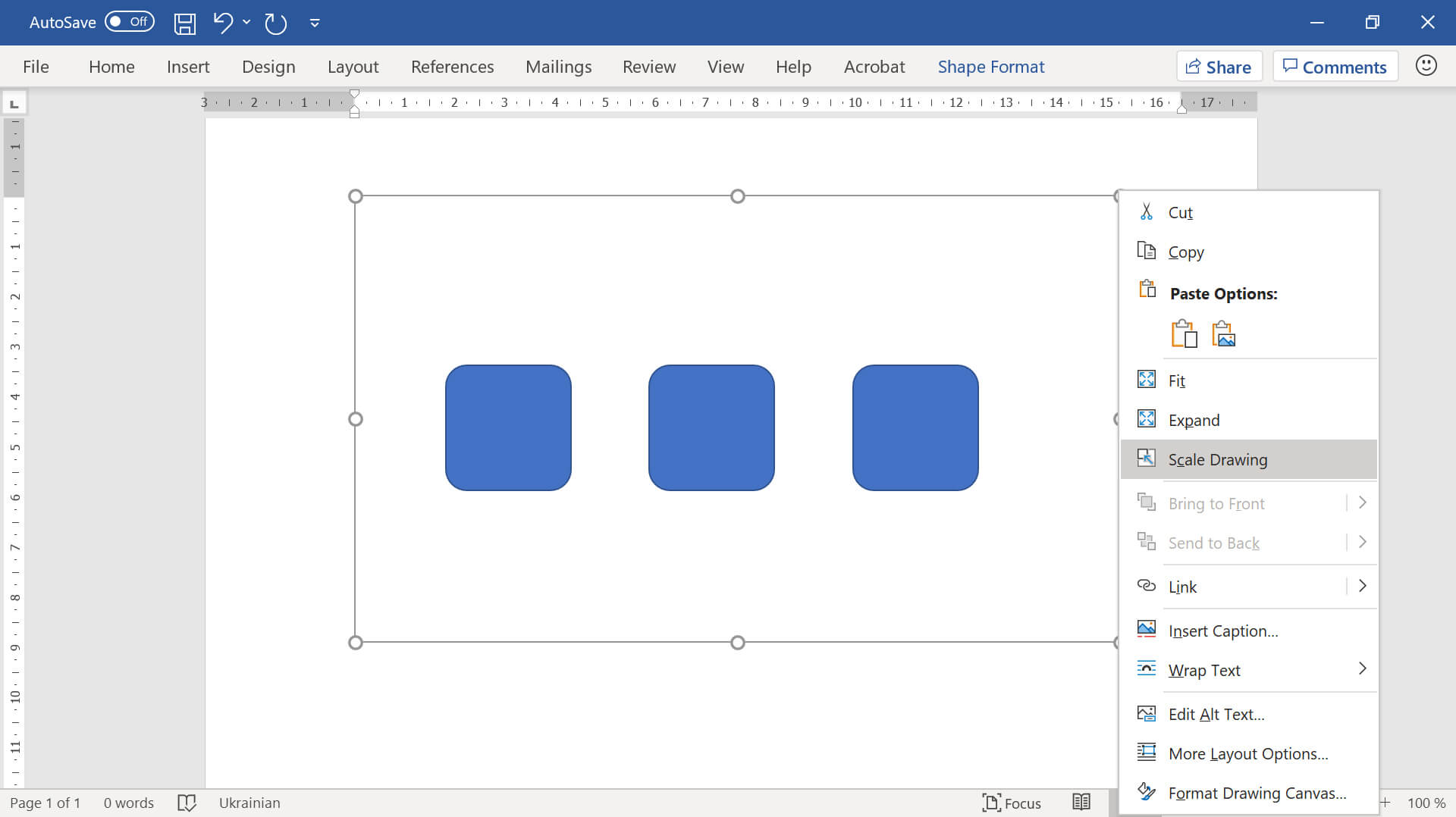Click the Save icon in title bar
Screen dimensions: 1456x817
coord(184,23)
